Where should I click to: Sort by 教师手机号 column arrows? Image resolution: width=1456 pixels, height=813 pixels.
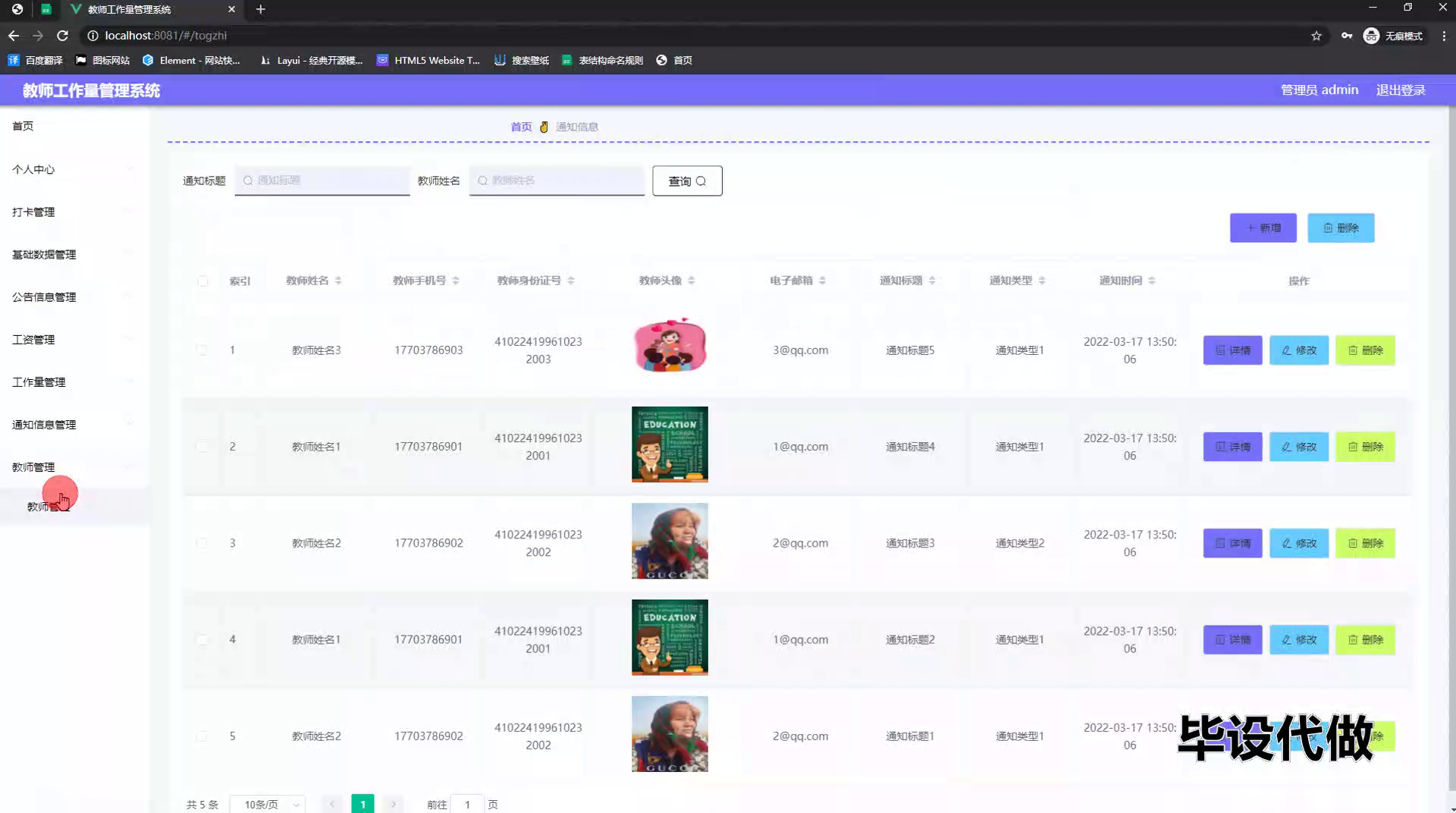(x=456, y=281)
